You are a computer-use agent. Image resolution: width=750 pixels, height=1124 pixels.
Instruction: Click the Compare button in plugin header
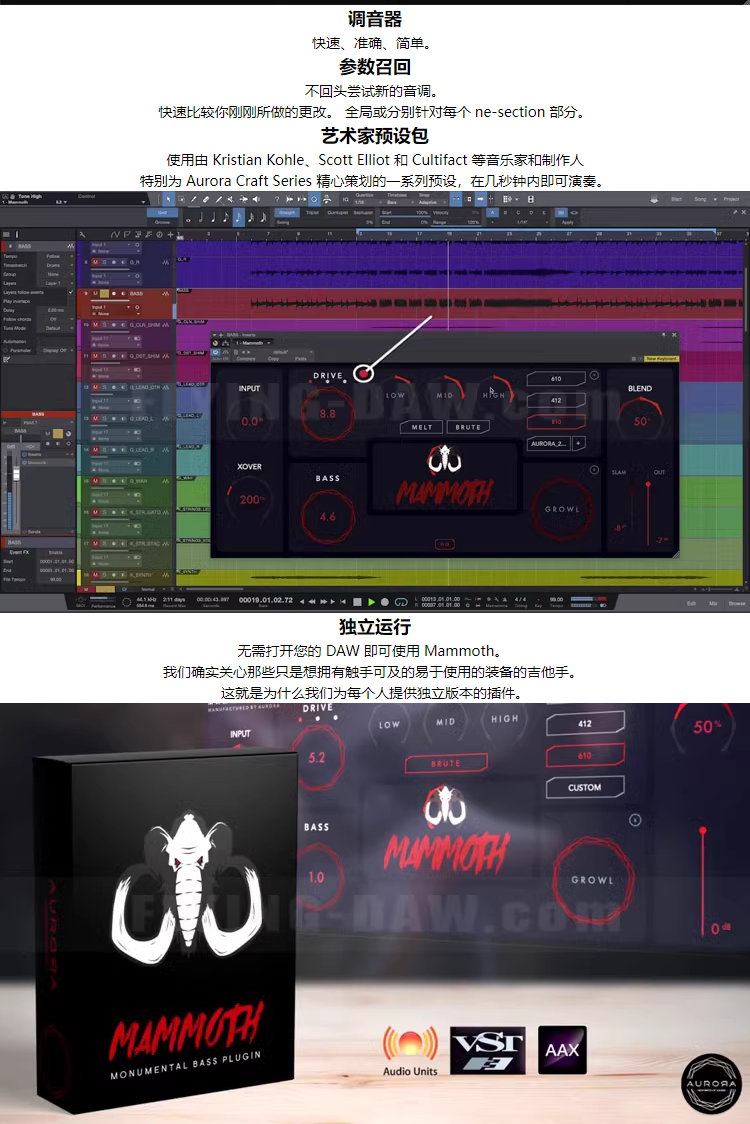coord(247,358)
